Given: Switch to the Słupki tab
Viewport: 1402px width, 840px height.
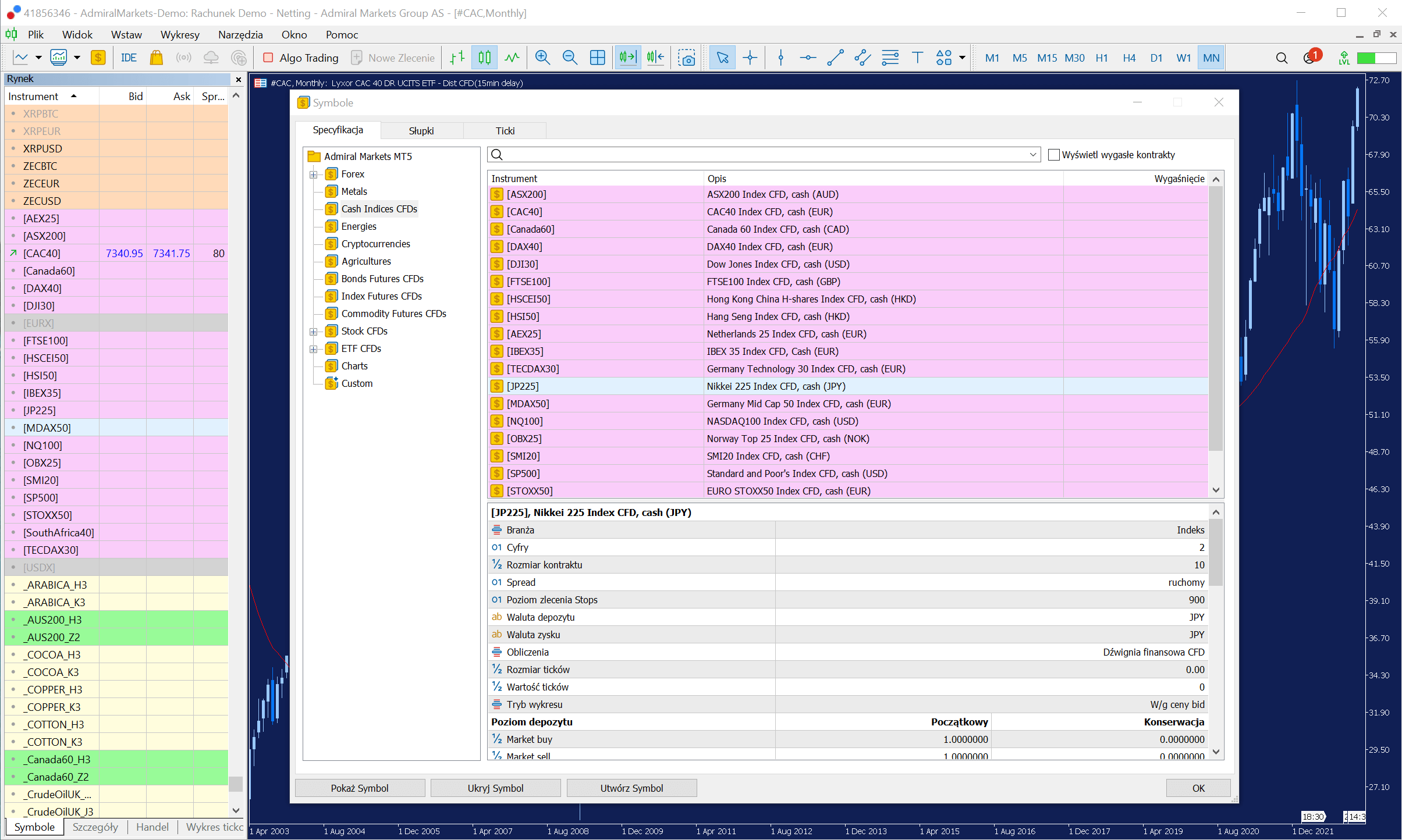Looking at the screenshot, I should [421, 131].
